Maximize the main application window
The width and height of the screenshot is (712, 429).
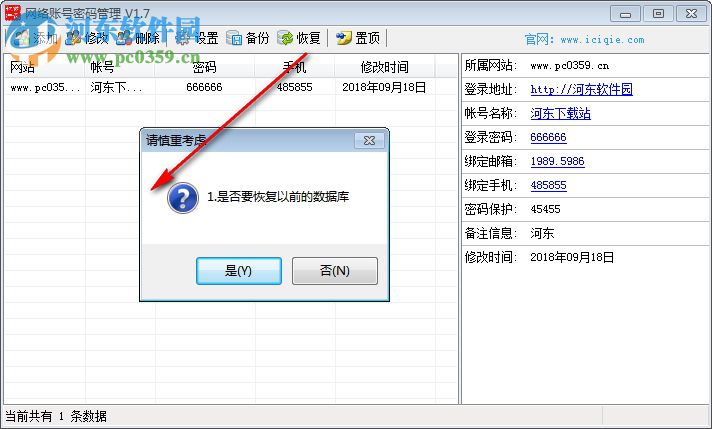[658, 14]
